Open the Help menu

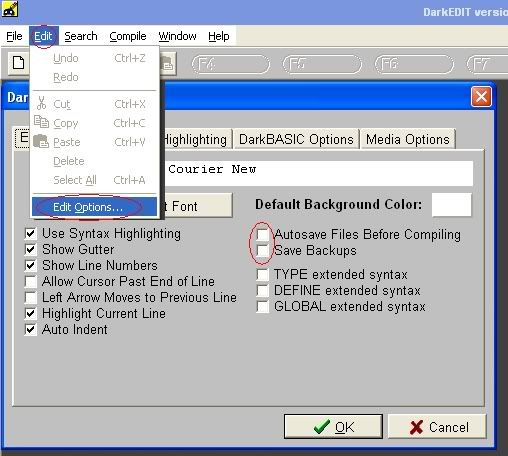(219, 36)
